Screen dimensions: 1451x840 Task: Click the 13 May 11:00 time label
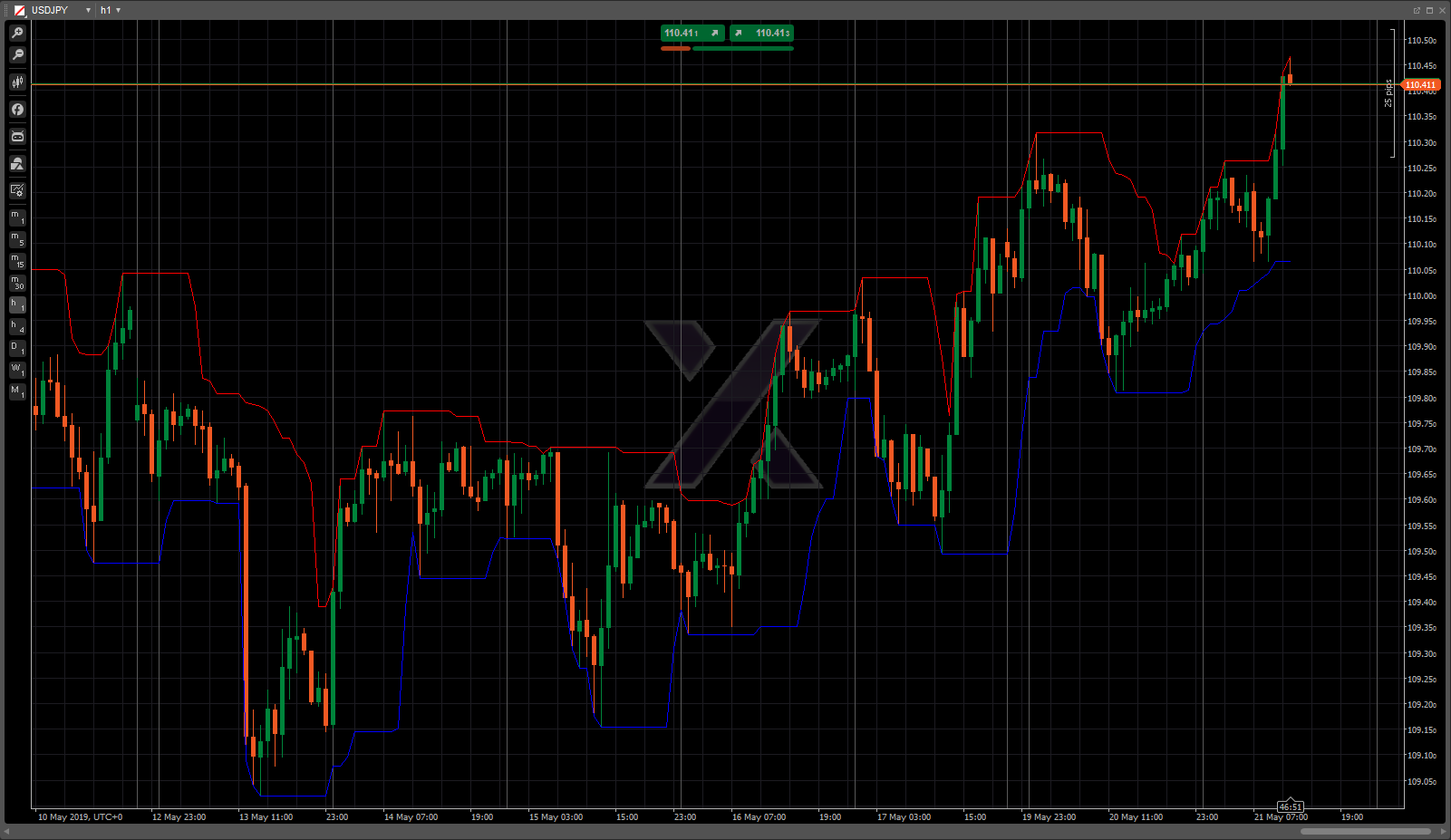[266, 817]
